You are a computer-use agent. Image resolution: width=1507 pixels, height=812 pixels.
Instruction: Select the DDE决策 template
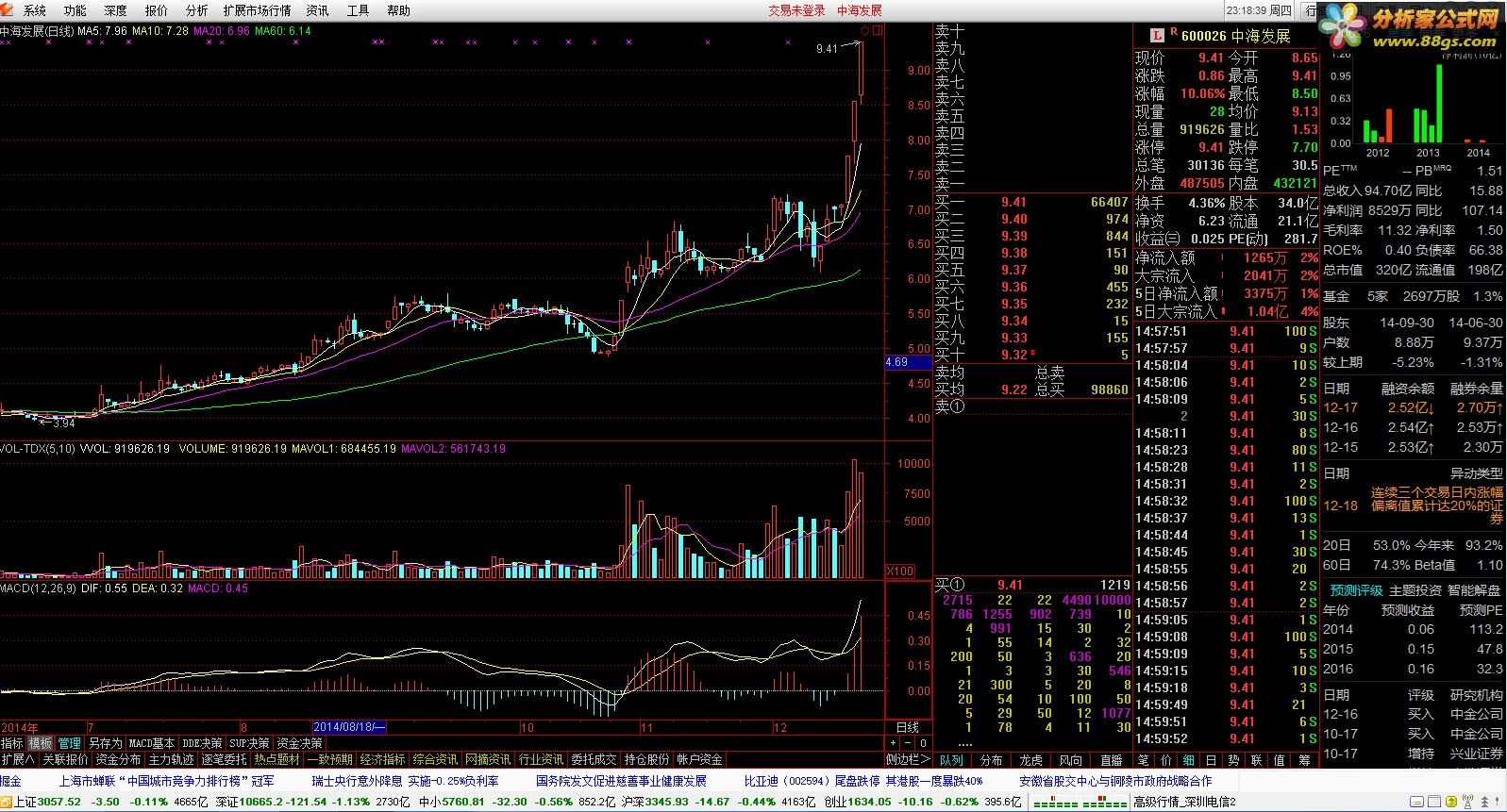(203, 743)
